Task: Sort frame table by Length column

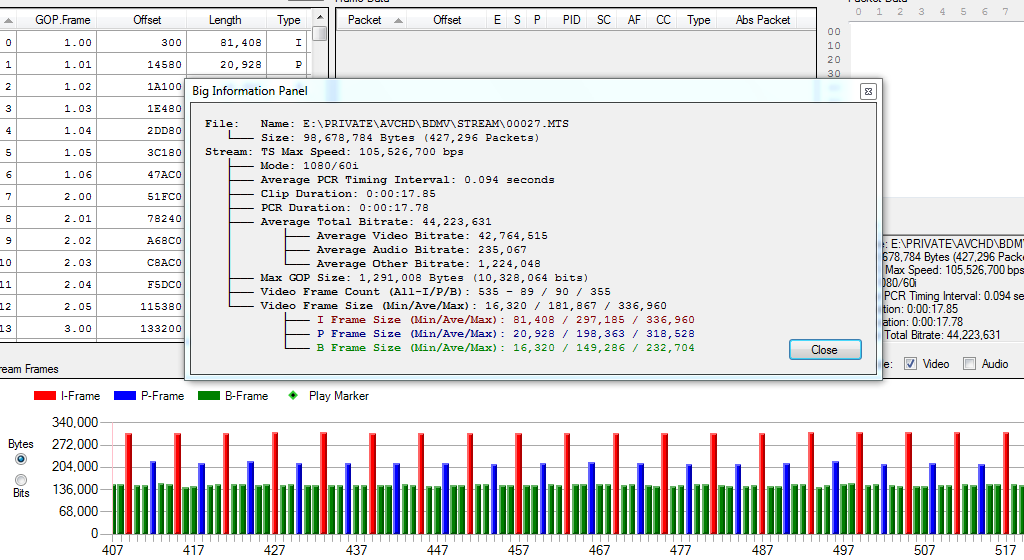Action: pos(225,20)
